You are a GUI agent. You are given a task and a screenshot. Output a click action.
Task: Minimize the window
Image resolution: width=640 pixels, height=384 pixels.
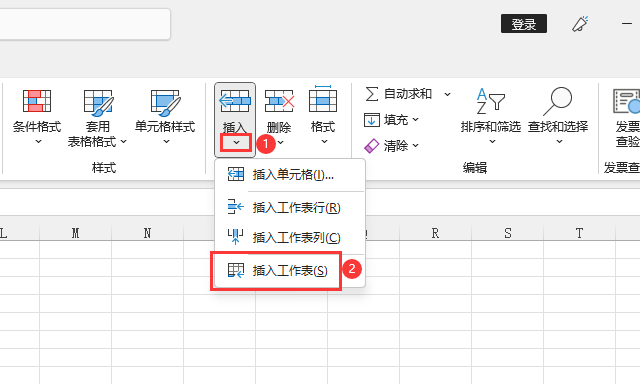(627, 24)
